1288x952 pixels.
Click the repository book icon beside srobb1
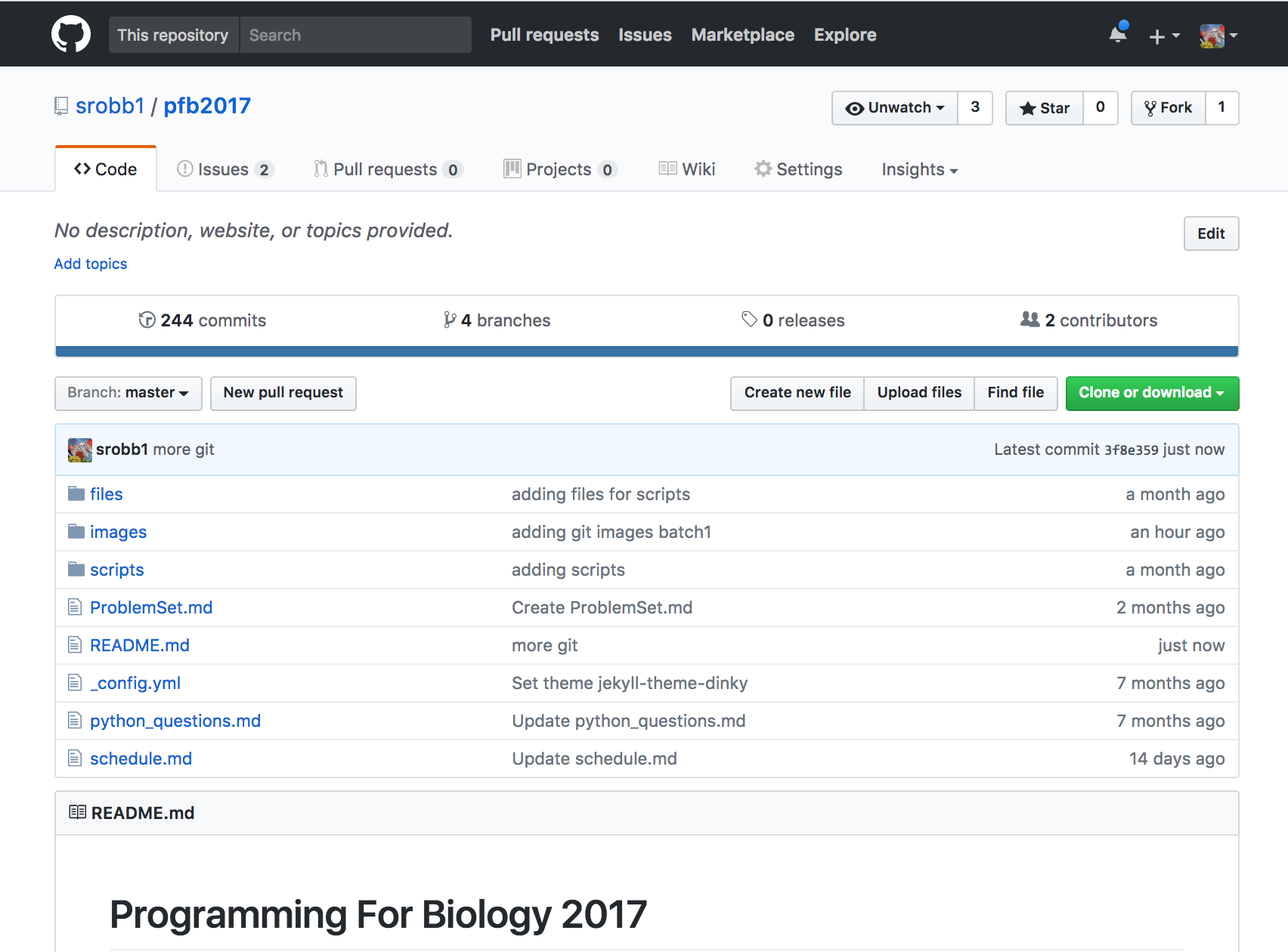61,107
